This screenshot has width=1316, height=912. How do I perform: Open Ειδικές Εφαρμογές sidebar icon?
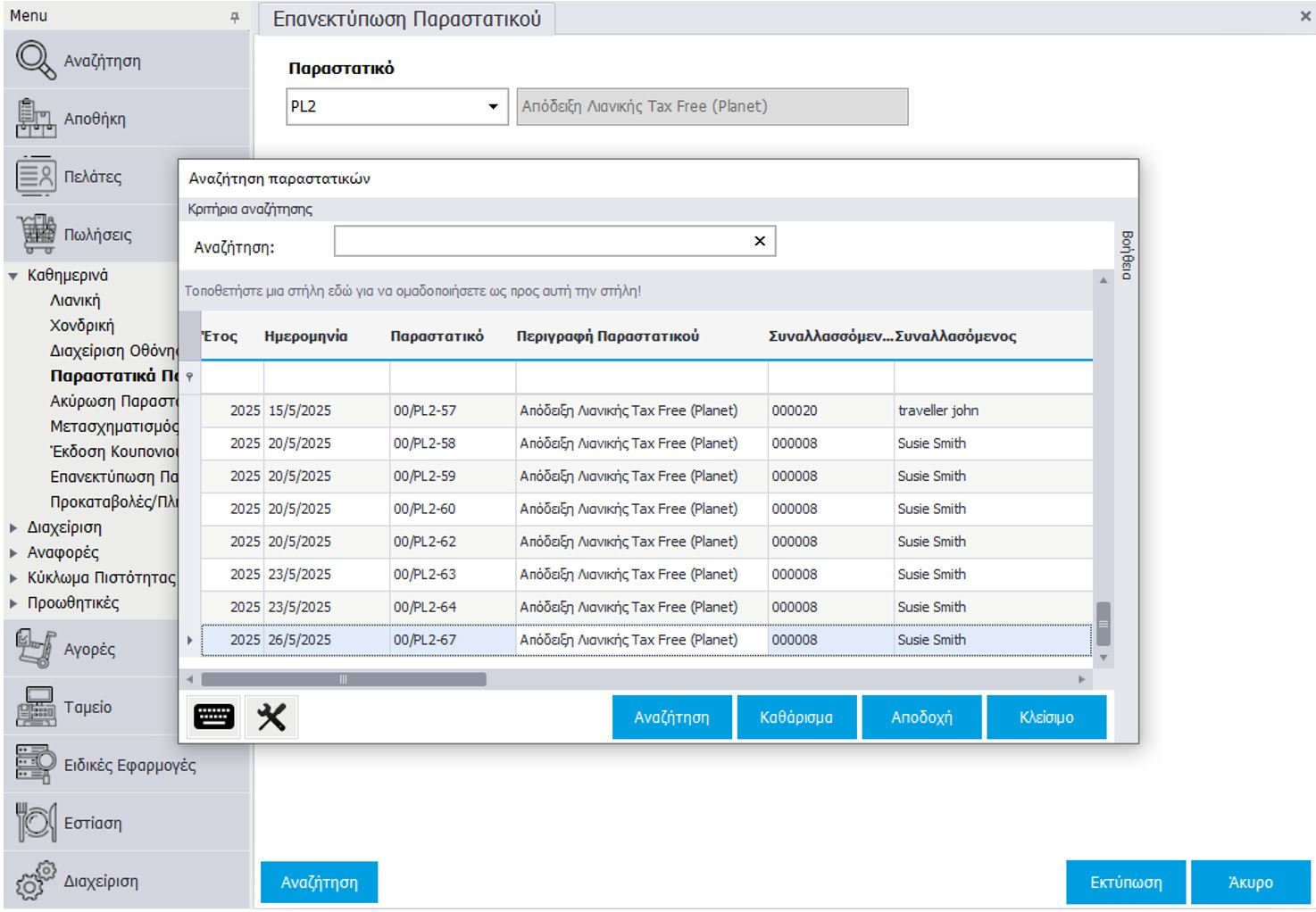[x=36, y=765]
